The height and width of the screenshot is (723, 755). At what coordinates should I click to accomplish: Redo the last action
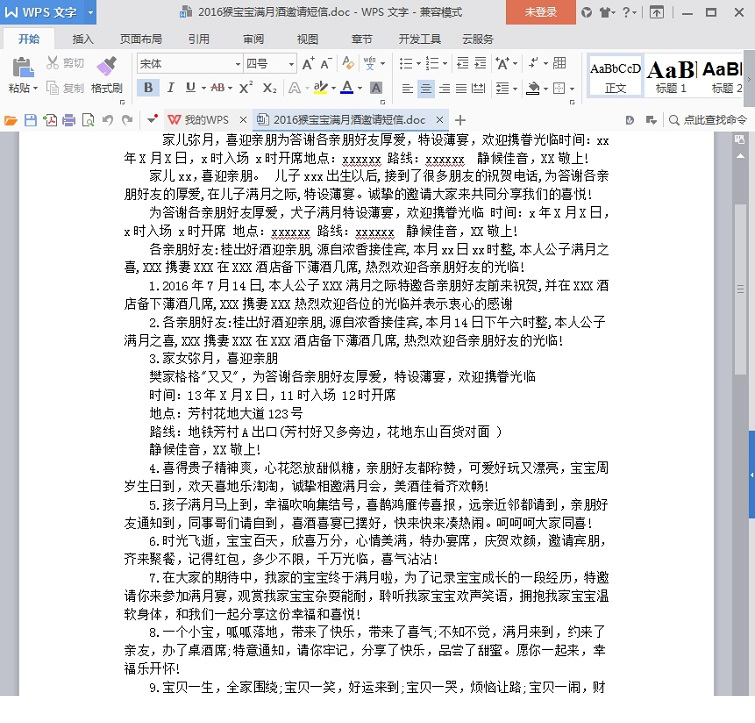tap(127, 120)
